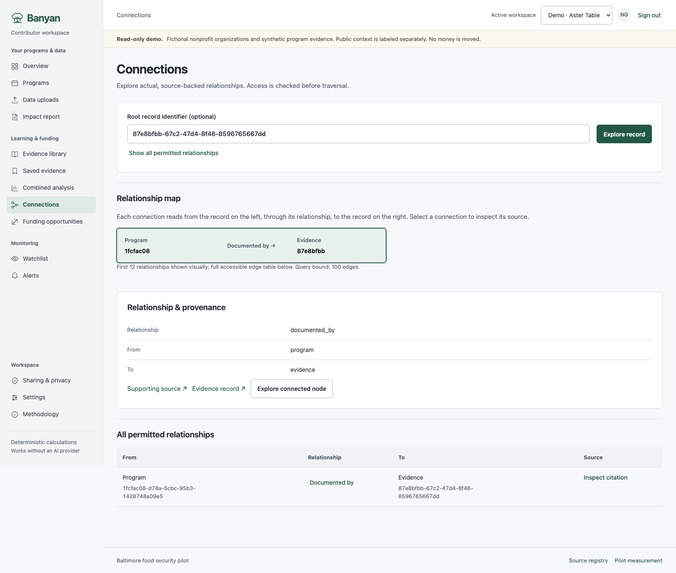Select the active Connections sidebar item
Image resolution: width=676 pixels, height=573 pixels.
(51, 204)
